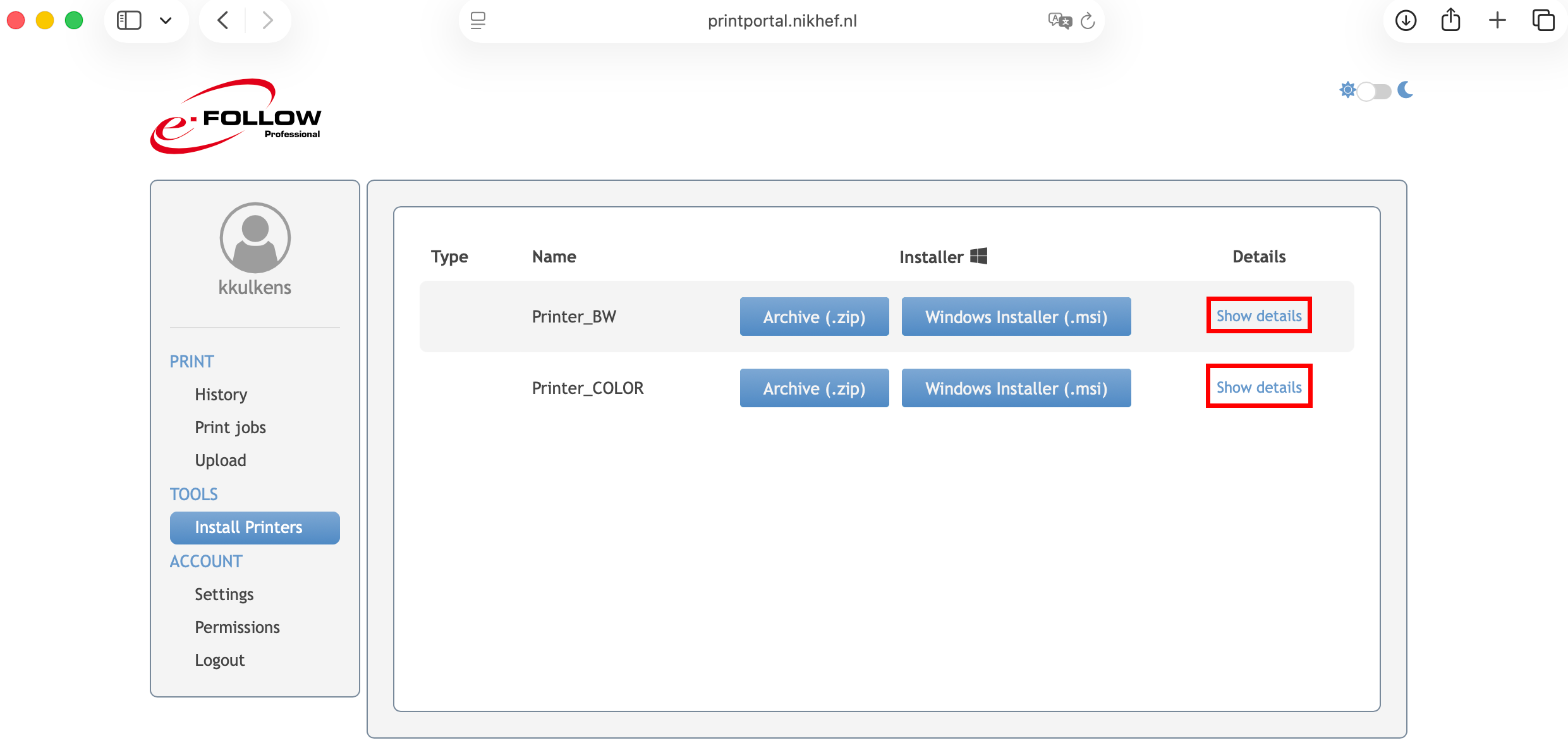1568x750 pixels.
Task: Download Printer_COLOR Windows Installer (.msi)
Action: (x=1016, y=388)
